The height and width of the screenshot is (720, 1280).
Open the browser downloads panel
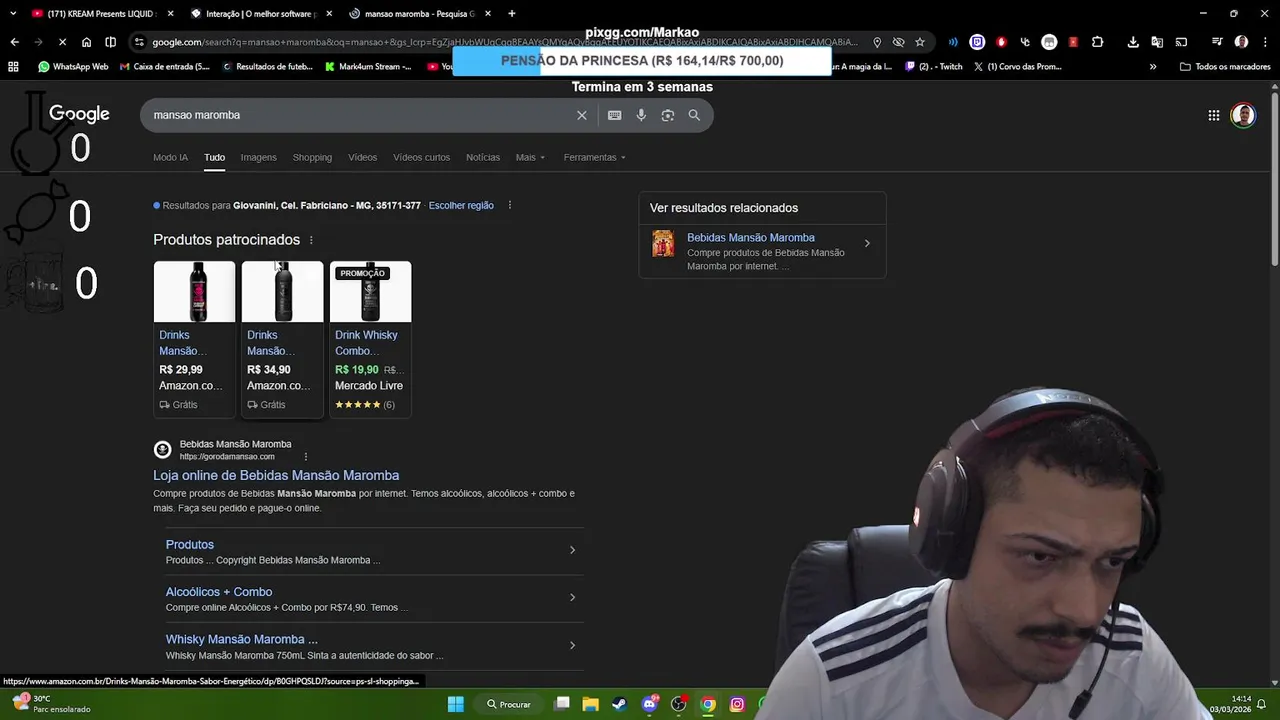1133,42
